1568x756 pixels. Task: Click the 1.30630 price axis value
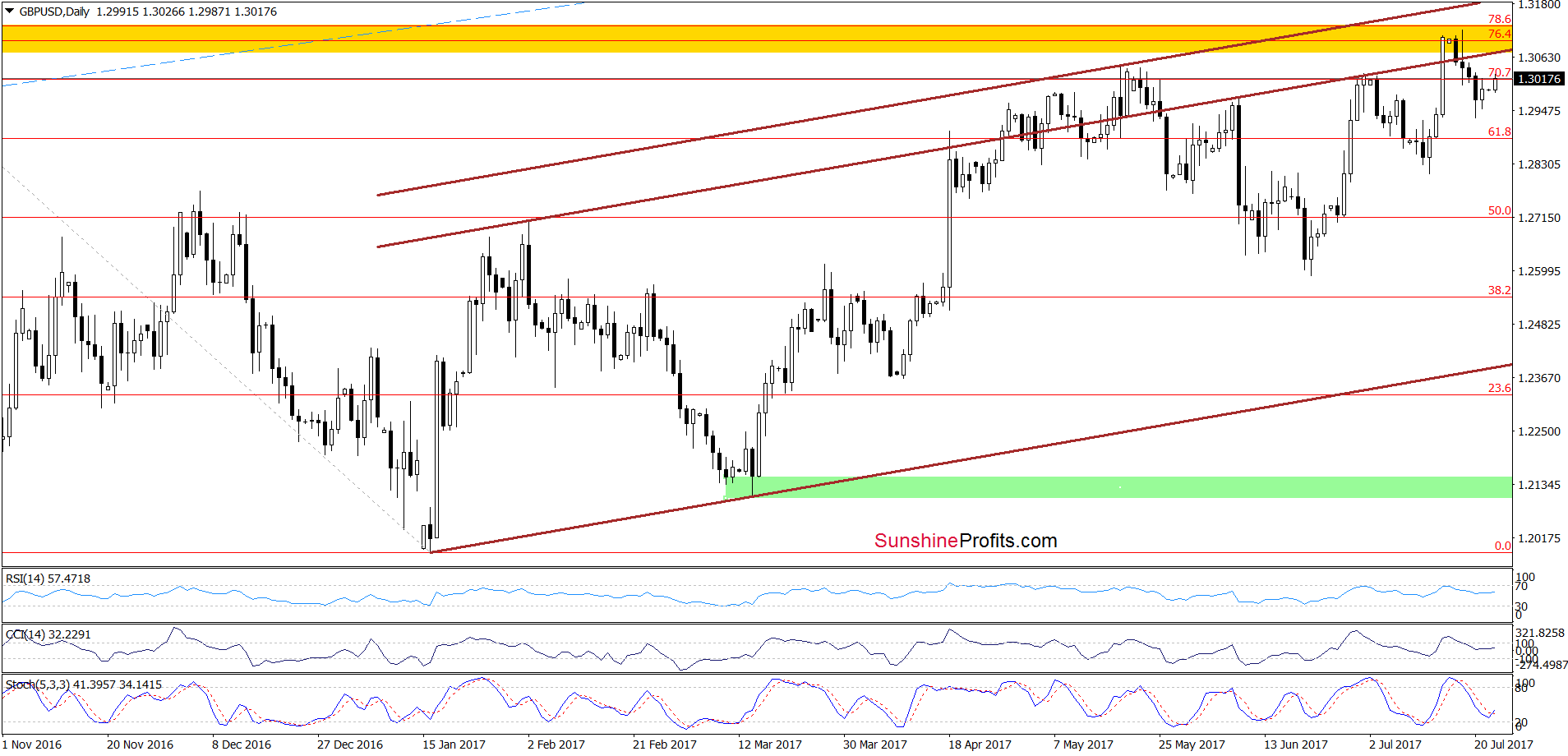1539,58
